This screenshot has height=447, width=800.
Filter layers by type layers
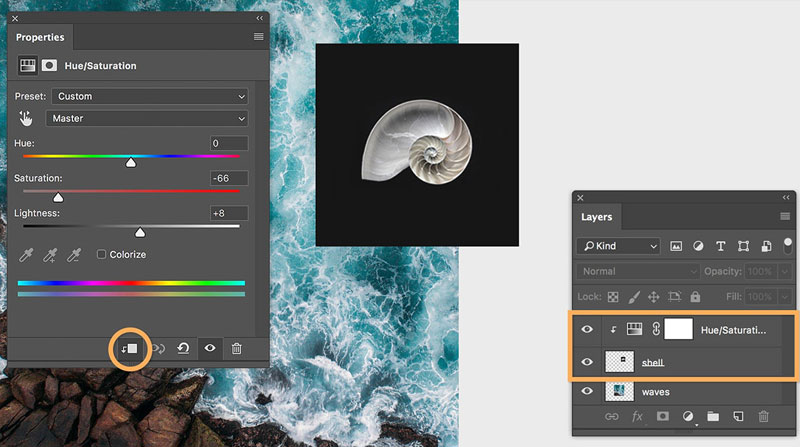tap(720, 246)
